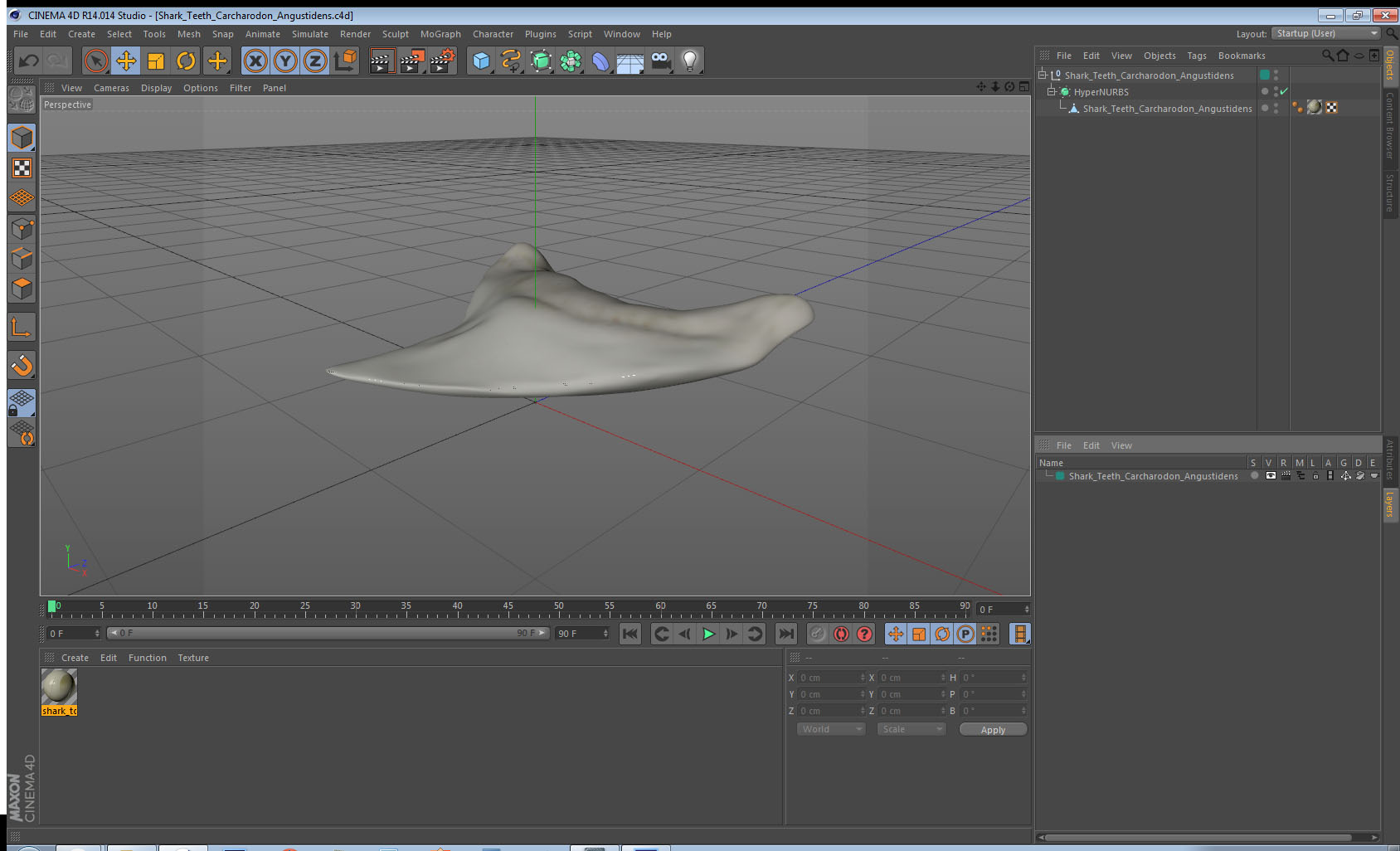The image size is (1400, 851).
Task: Toggle the Snap magnet
Action: (22, 365)
